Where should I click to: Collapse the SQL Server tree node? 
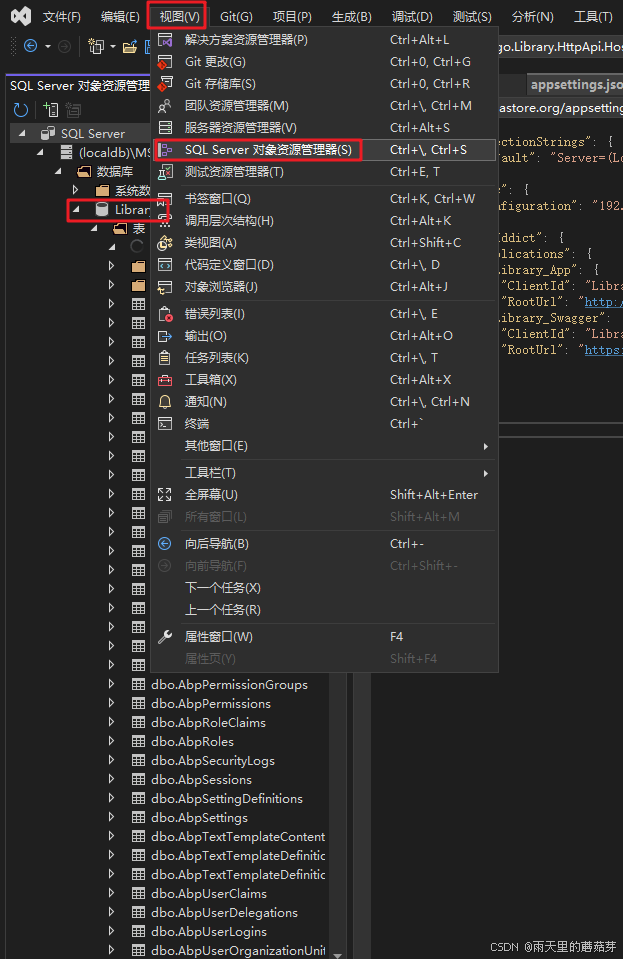[x=23, y=133]
